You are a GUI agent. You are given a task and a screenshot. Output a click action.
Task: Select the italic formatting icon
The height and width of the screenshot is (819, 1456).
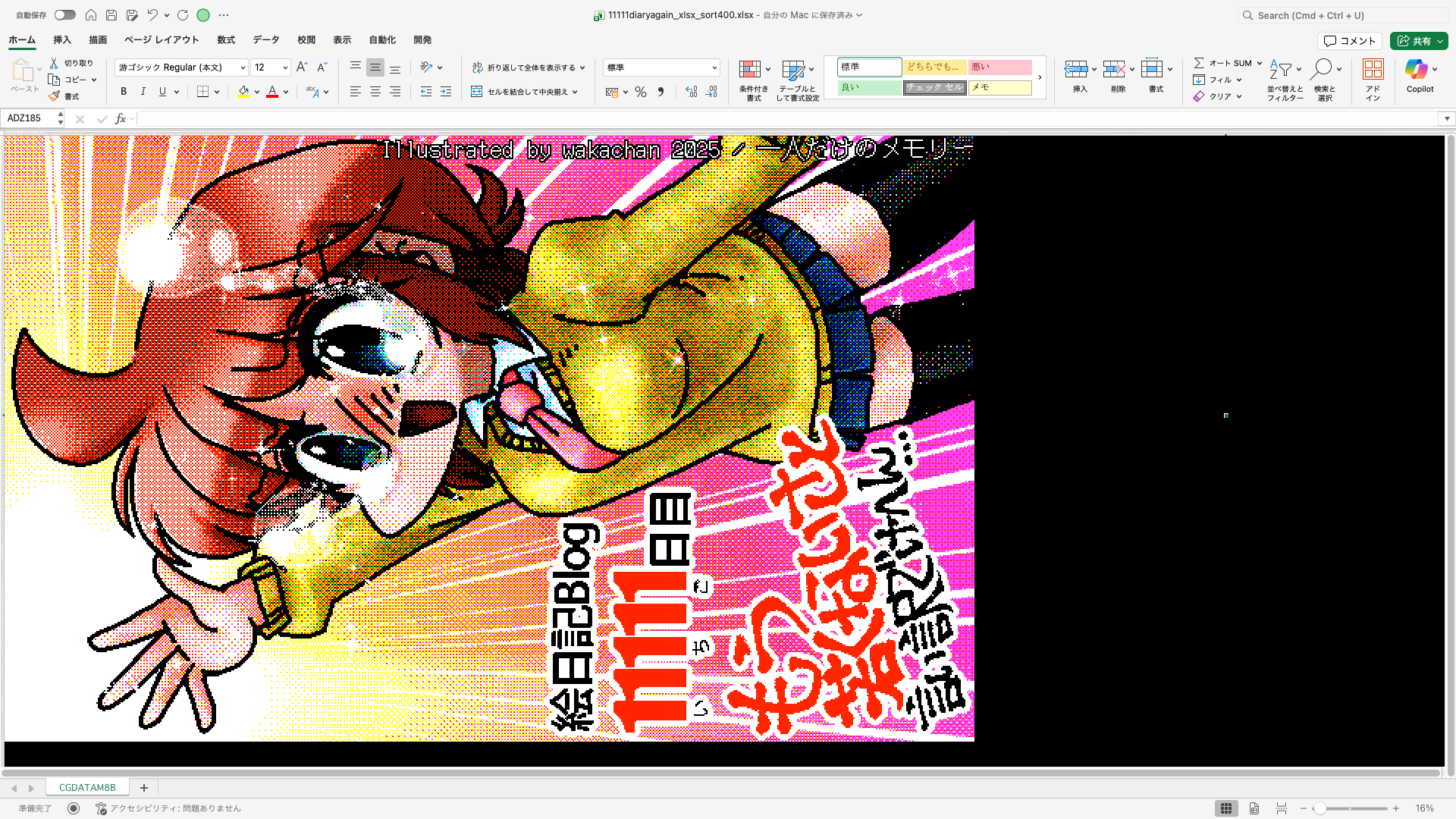(143, 91)
